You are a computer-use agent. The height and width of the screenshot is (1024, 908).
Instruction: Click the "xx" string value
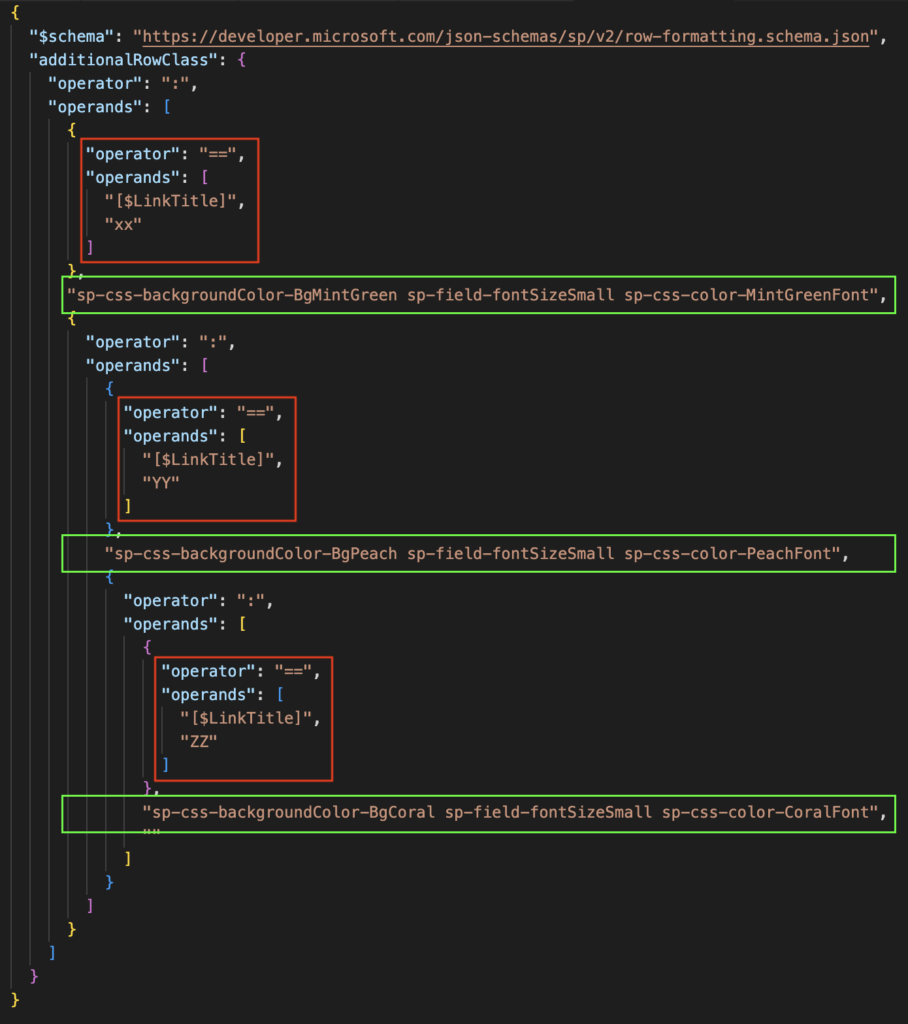tap(123, 225)
